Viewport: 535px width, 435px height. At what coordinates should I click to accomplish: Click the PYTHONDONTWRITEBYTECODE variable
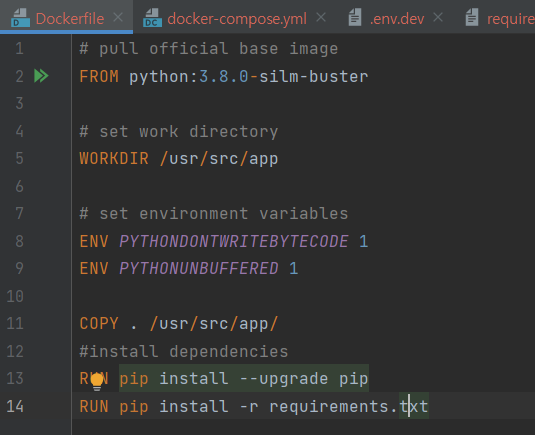coord(234,241)
